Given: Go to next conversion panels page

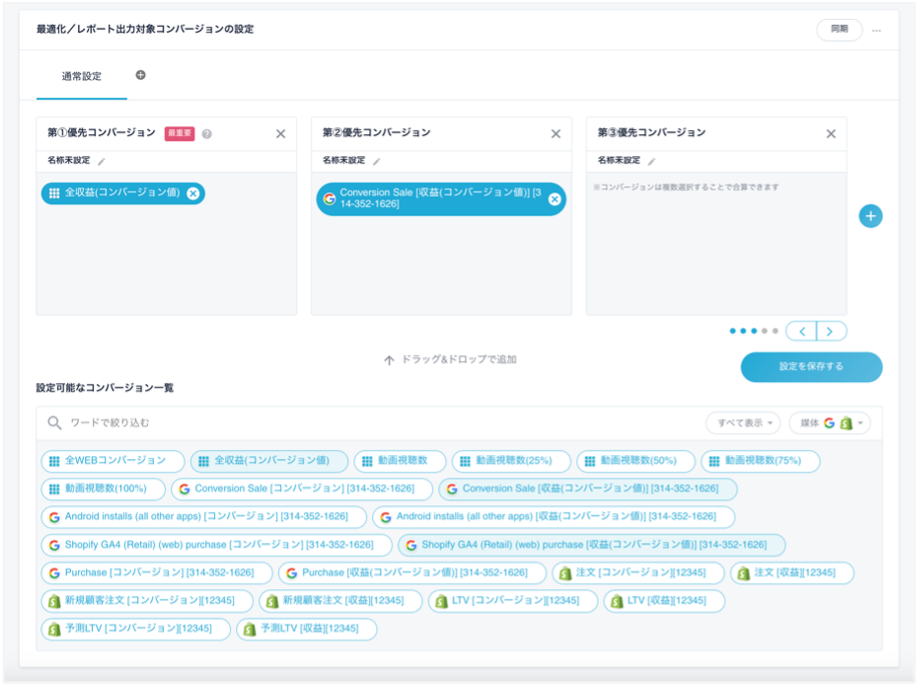Looking at the screenshot, I should tap(831, 331).
